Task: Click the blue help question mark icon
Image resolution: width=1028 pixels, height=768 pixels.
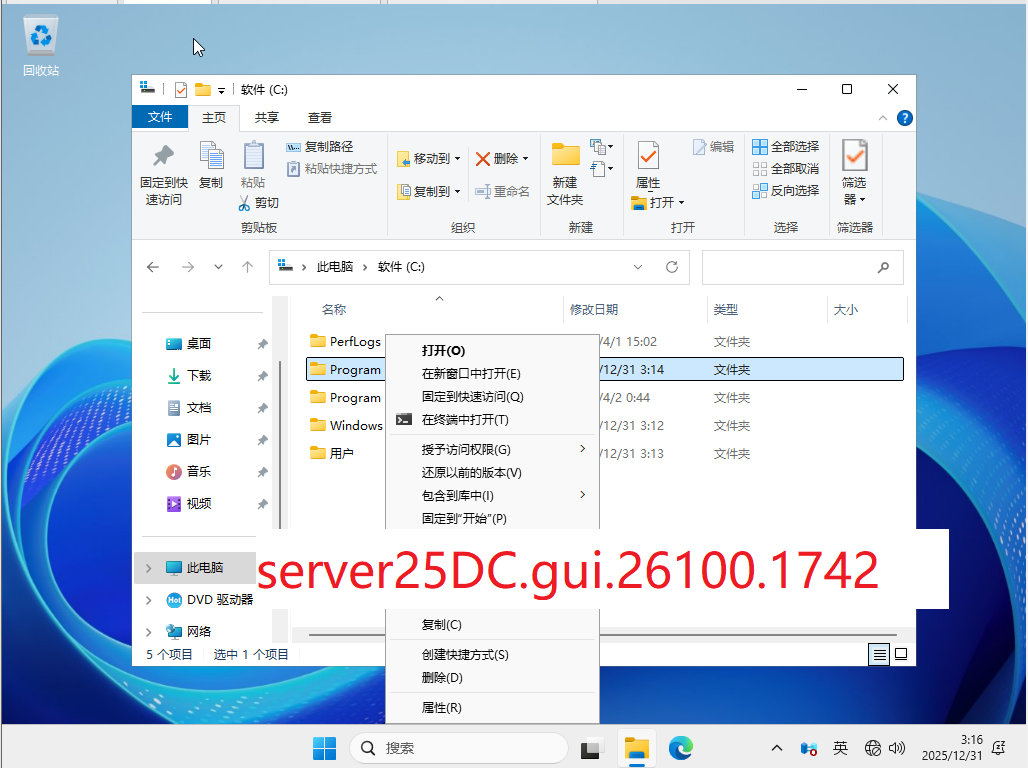Action: click(x=904, y=117)
